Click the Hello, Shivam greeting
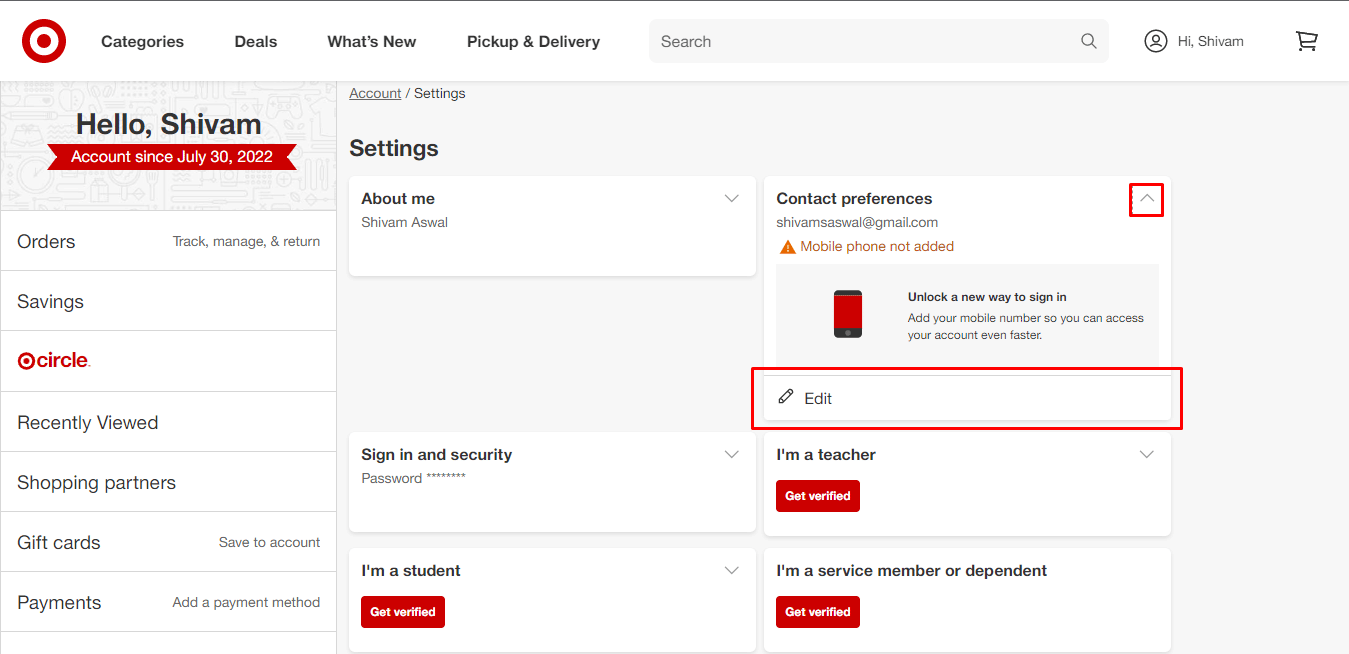This screenshot has height=654, width=1349. (169, 124)
